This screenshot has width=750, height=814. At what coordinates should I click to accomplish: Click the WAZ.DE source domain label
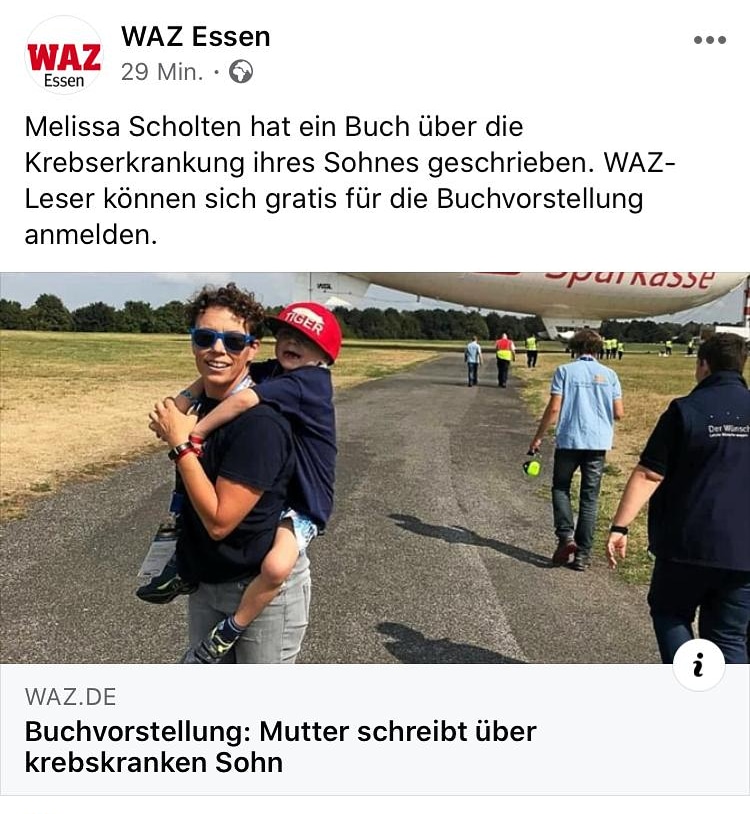pyautogui.click(x=71, y=696)
